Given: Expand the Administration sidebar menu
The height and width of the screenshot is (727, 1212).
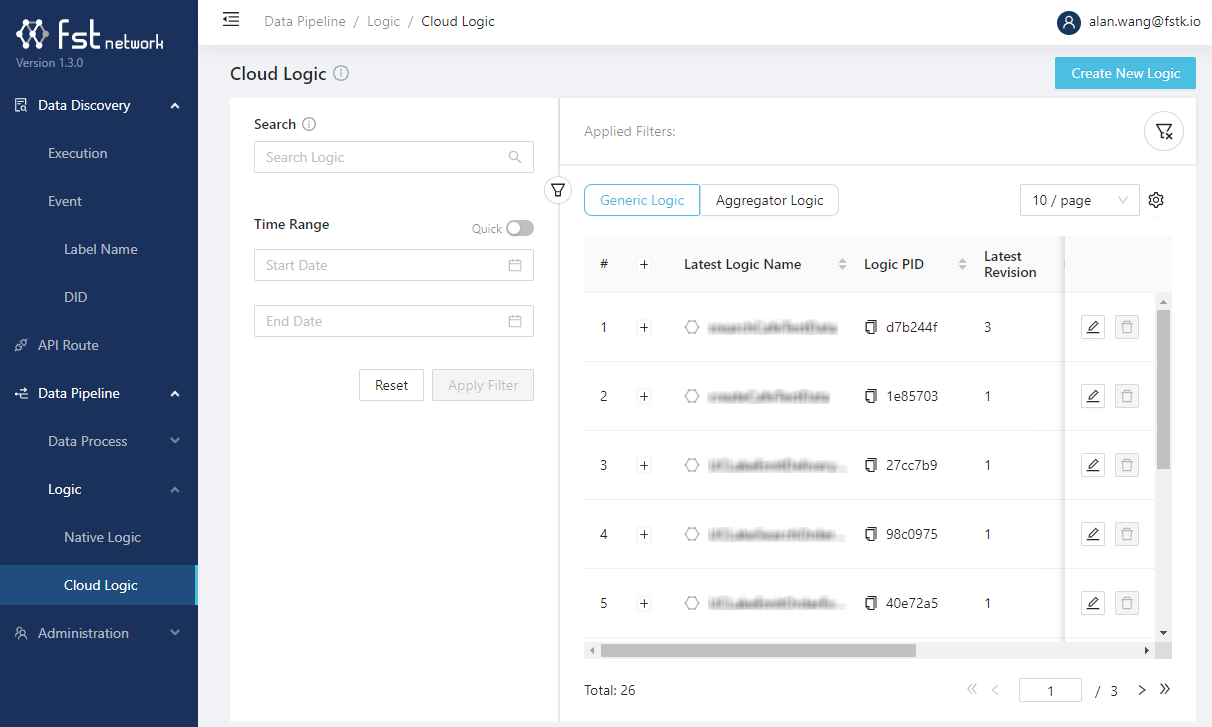Looking at the screenshot, I should coord(99,633).
